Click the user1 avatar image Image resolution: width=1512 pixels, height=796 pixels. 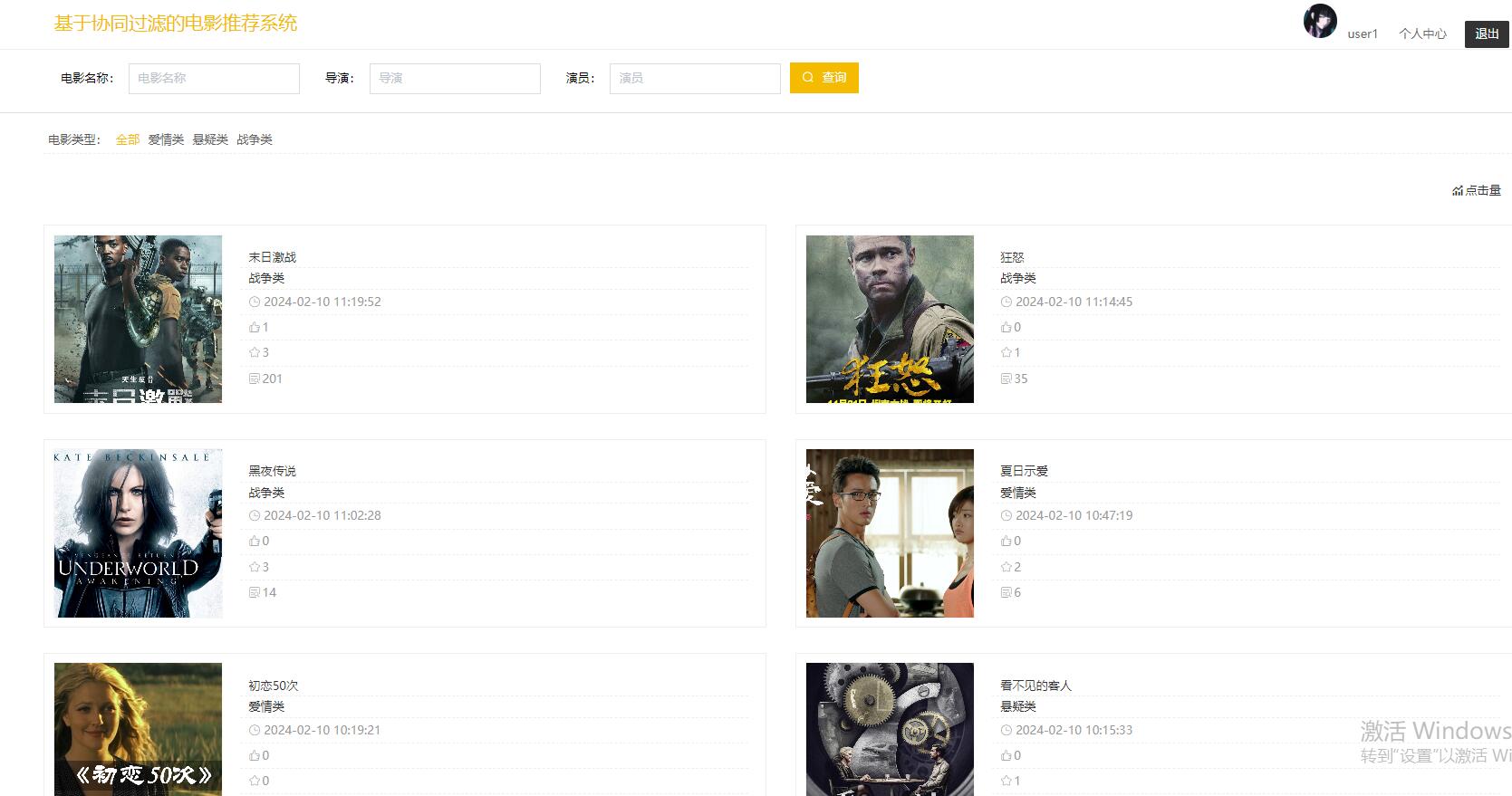tap(1320, 21)
